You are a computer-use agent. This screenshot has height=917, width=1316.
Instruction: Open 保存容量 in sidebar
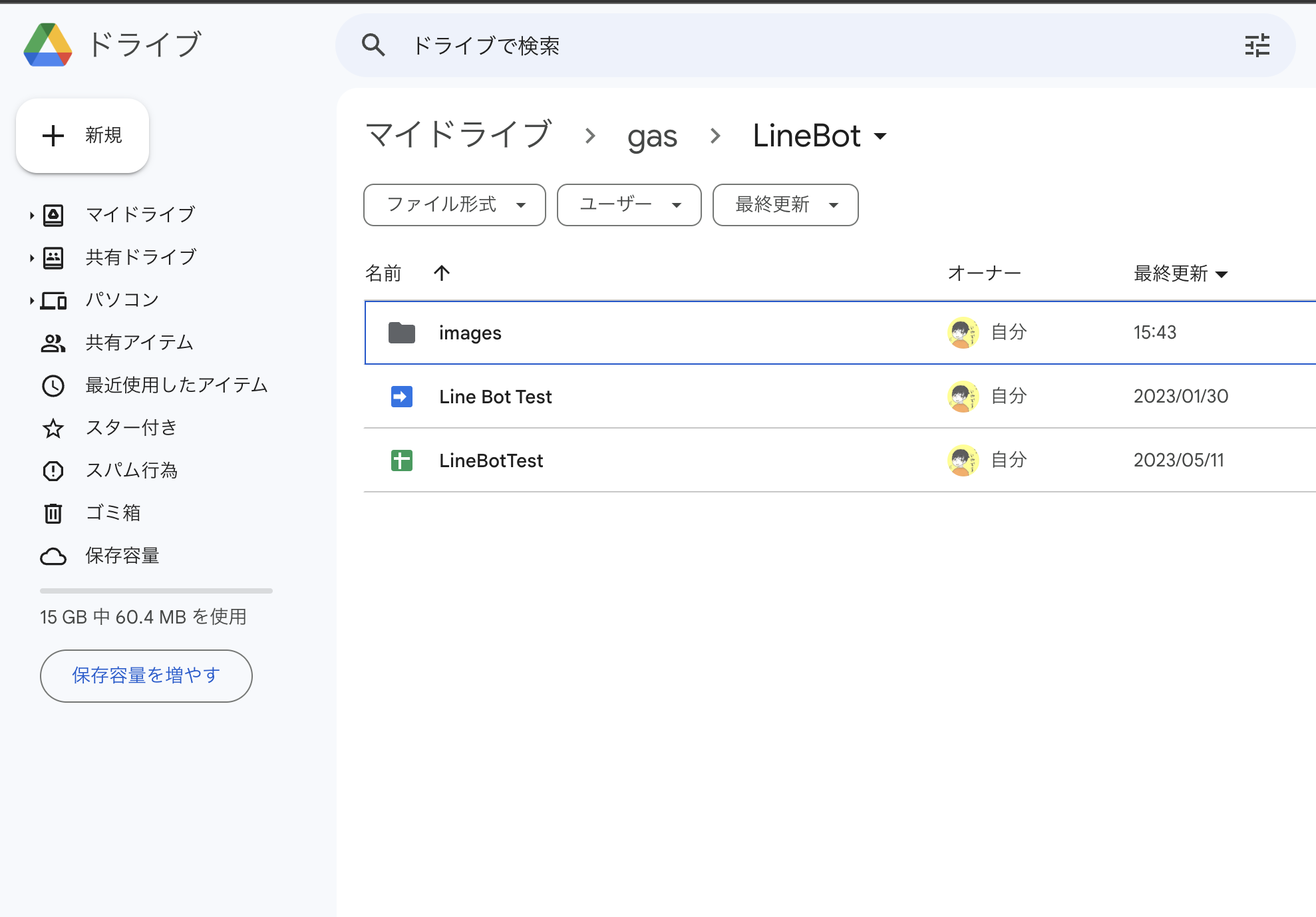(122, 556)
